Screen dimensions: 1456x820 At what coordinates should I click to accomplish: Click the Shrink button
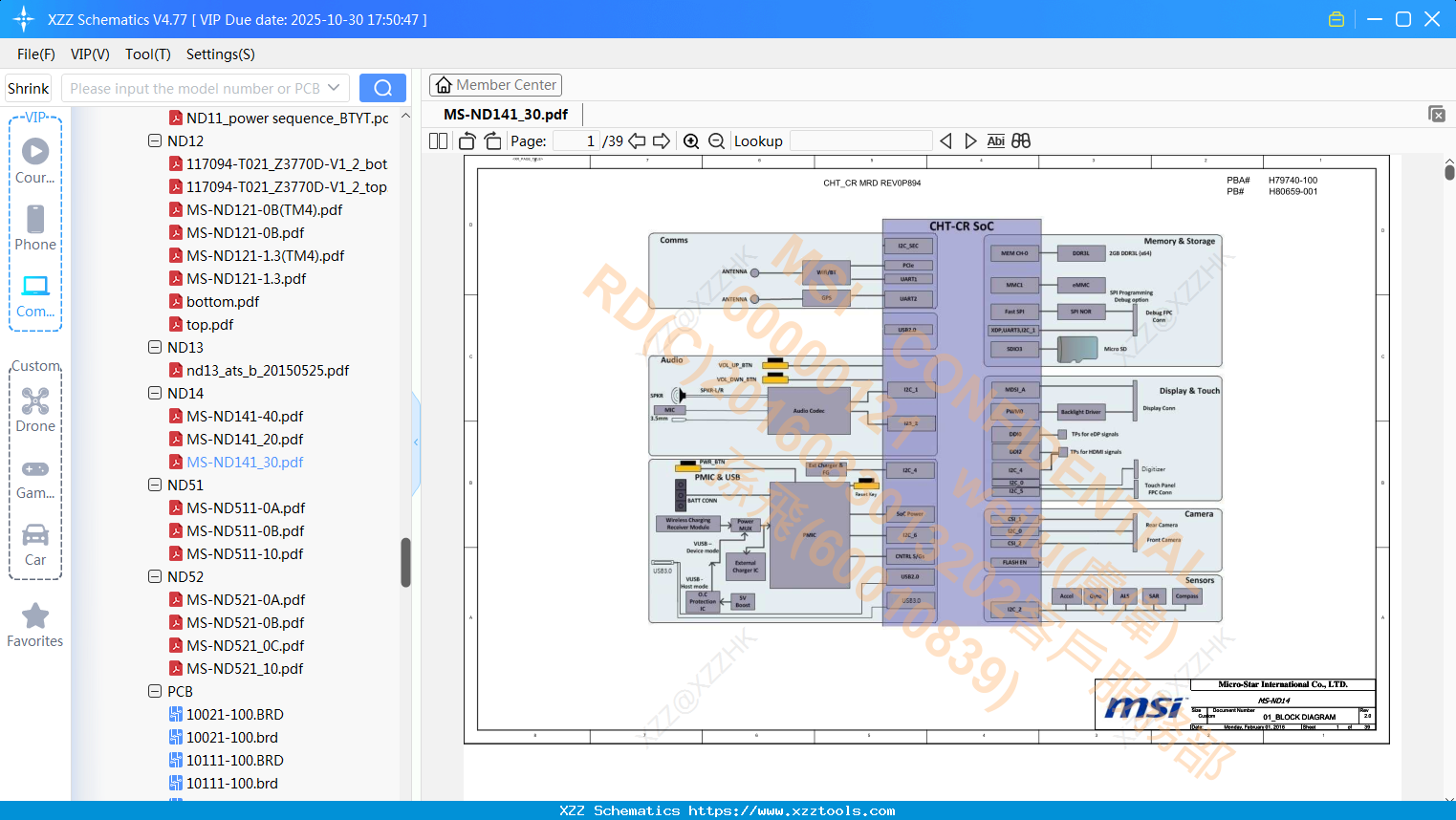[28, 88]
